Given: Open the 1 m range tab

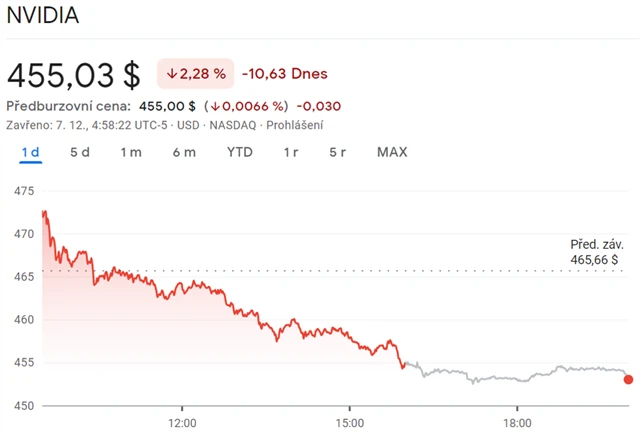Looking at the screenshot, I should (130, 152).
